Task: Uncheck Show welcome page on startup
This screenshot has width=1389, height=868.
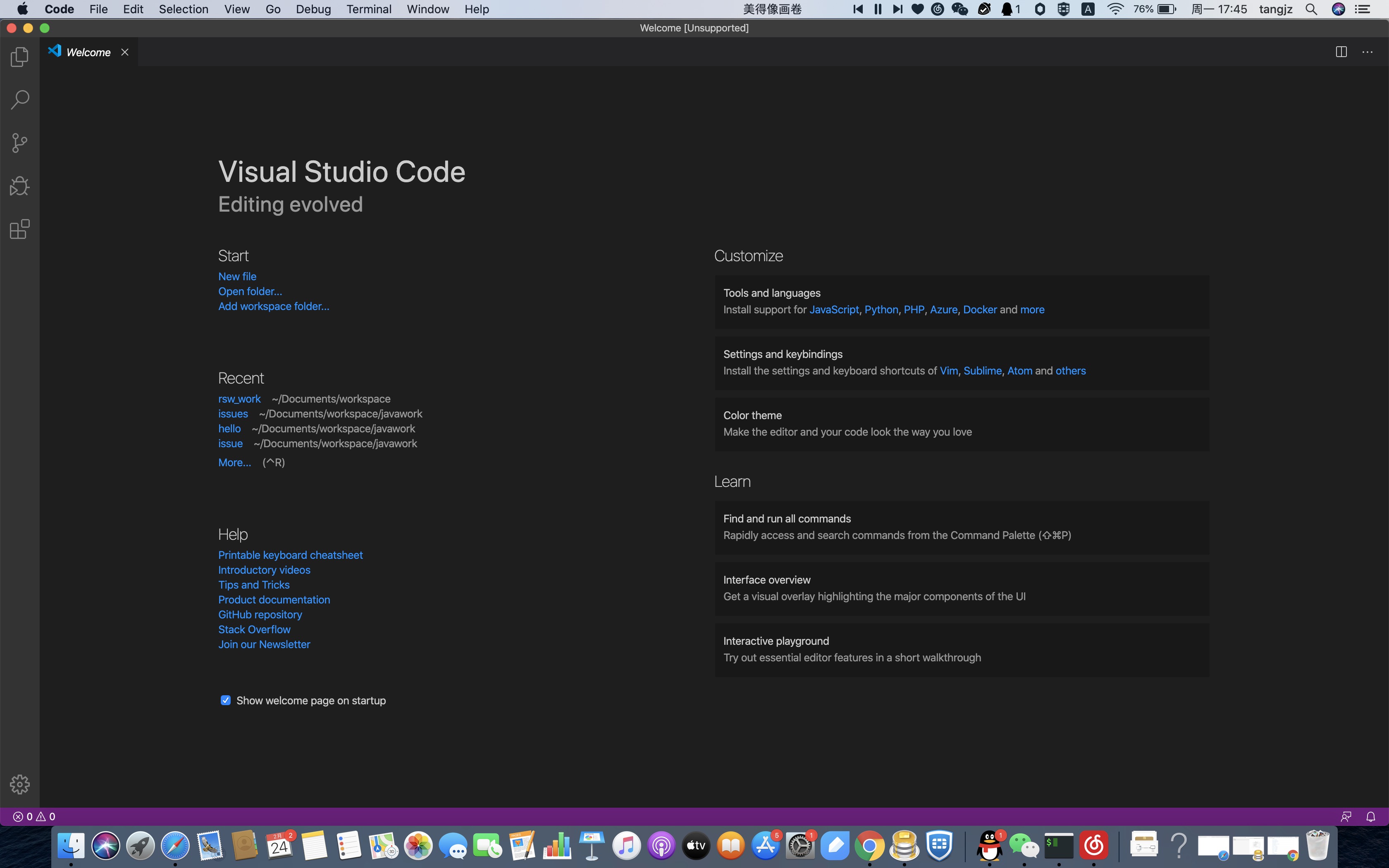Action: [x=226, y=700]
